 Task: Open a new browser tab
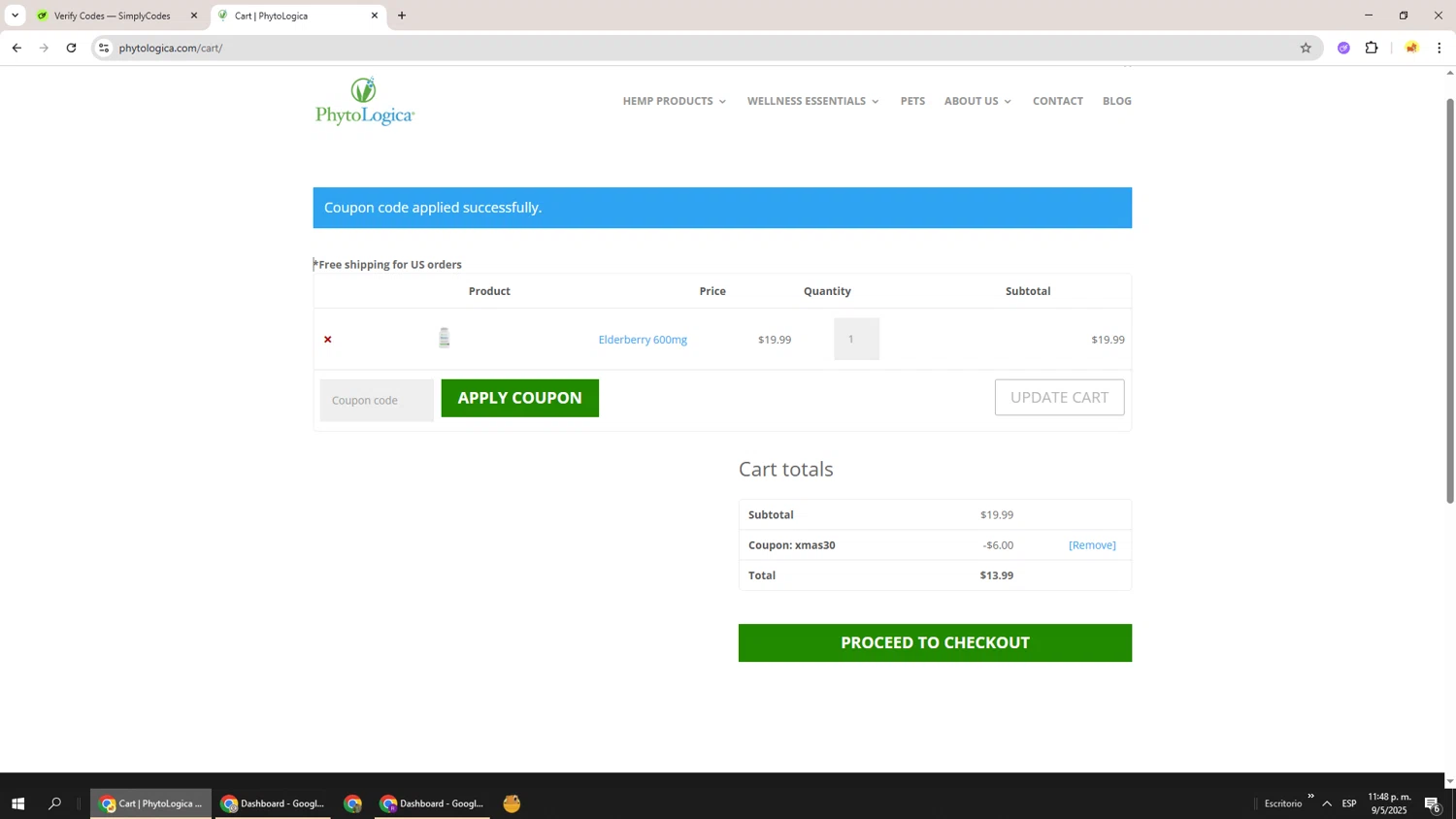point(402,16)
